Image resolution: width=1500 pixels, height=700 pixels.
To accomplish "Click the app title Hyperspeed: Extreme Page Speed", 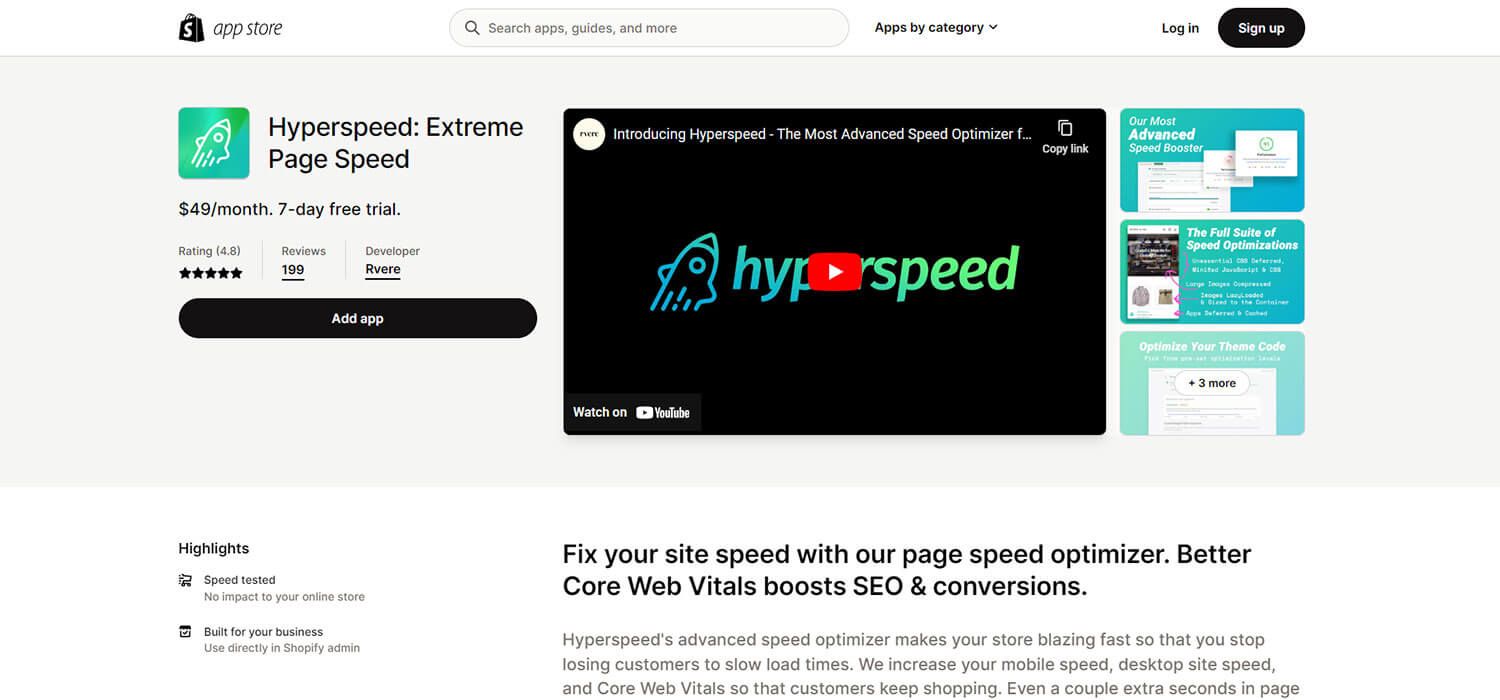I will pos(396,143).
